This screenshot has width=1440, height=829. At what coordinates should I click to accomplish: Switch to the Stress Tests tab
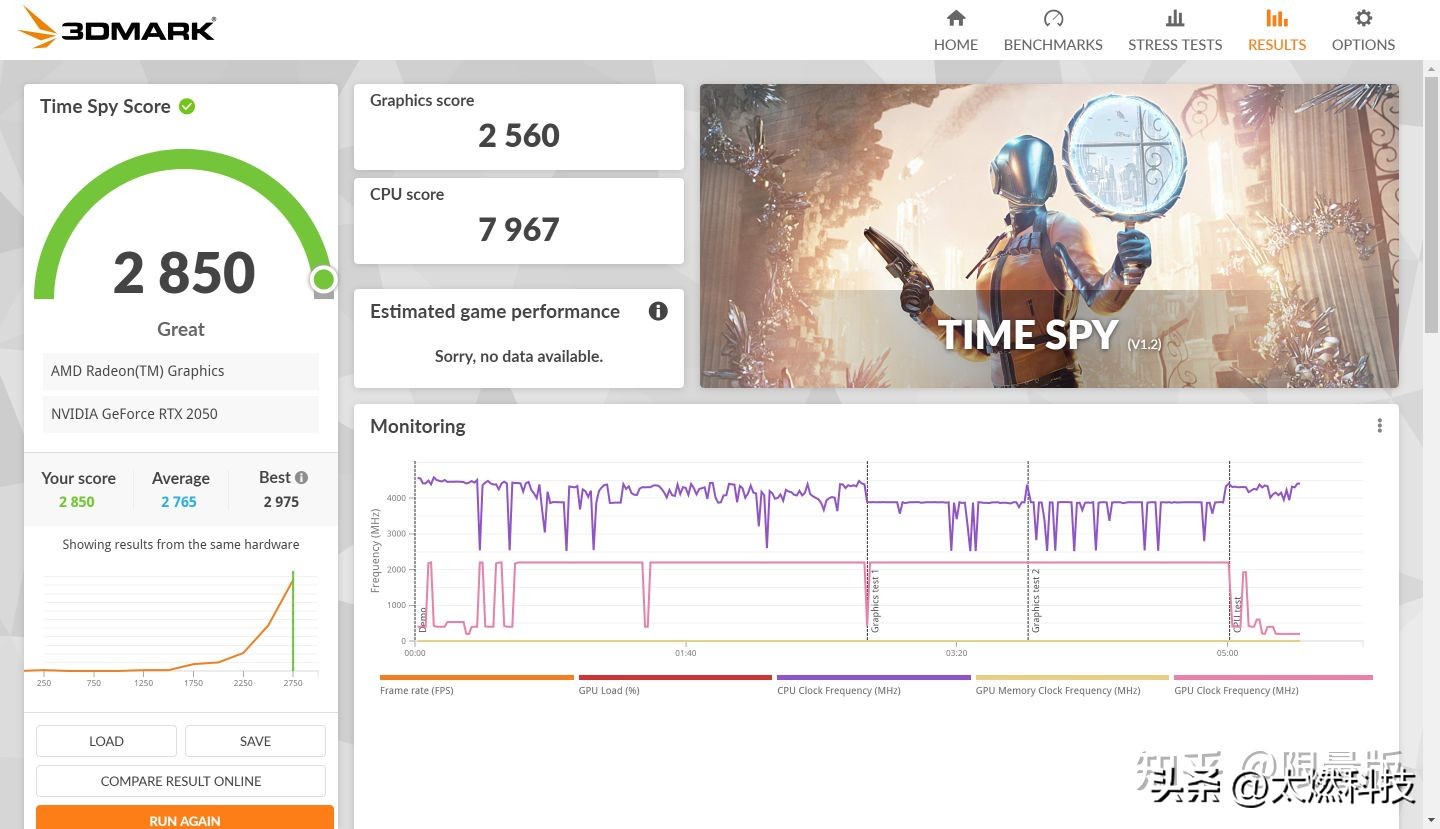pyautogui.click(x=1175, y=31)
